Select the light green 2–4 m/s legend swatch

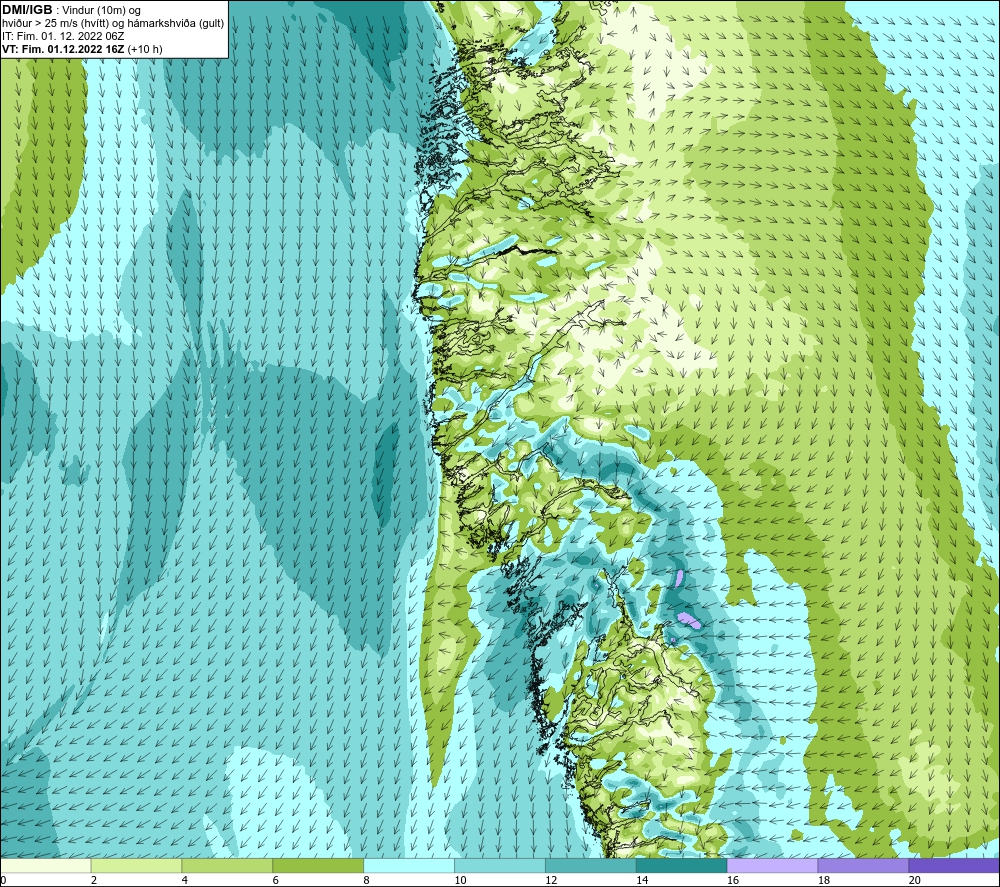click(136, 866)
